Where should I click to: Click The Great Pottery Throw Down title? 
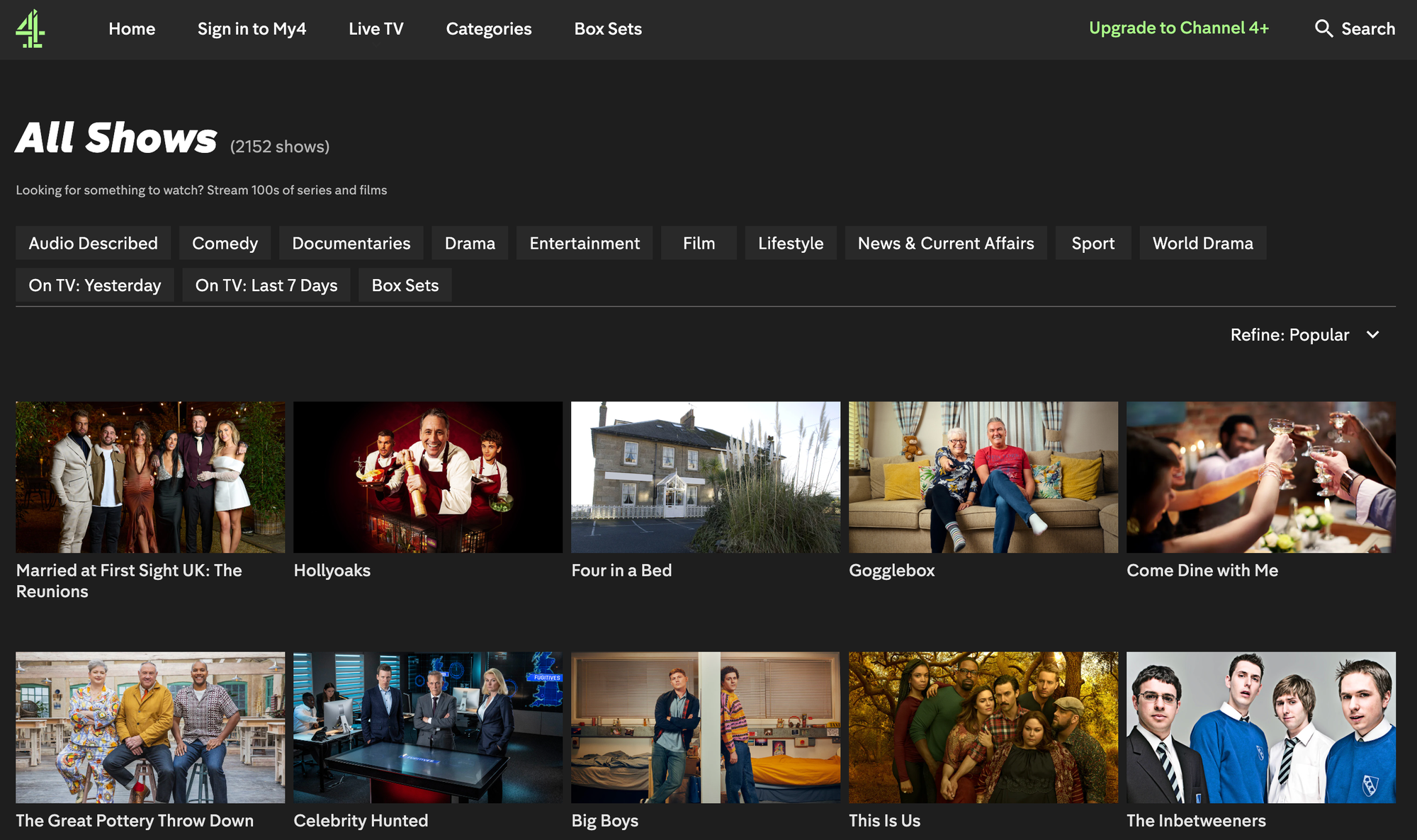[135, 820]
